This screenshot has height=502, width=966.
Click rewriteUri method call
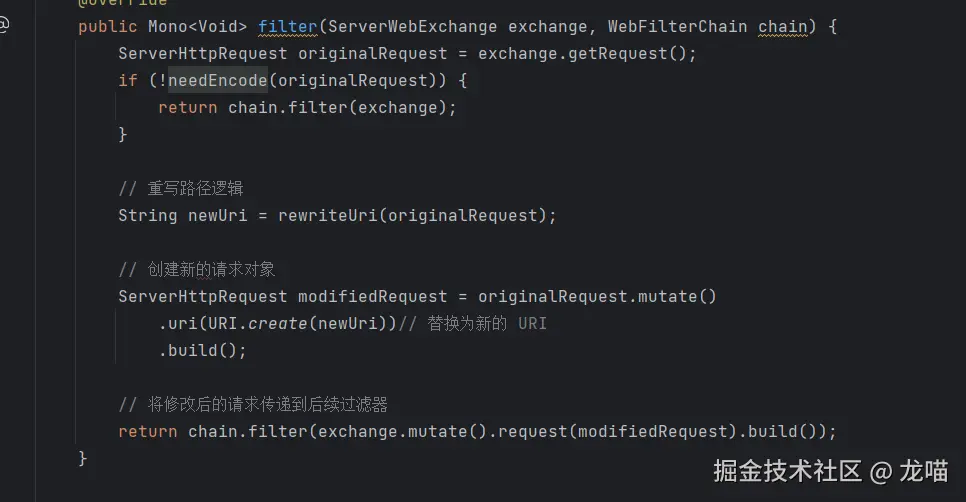(x=328, y=216)
